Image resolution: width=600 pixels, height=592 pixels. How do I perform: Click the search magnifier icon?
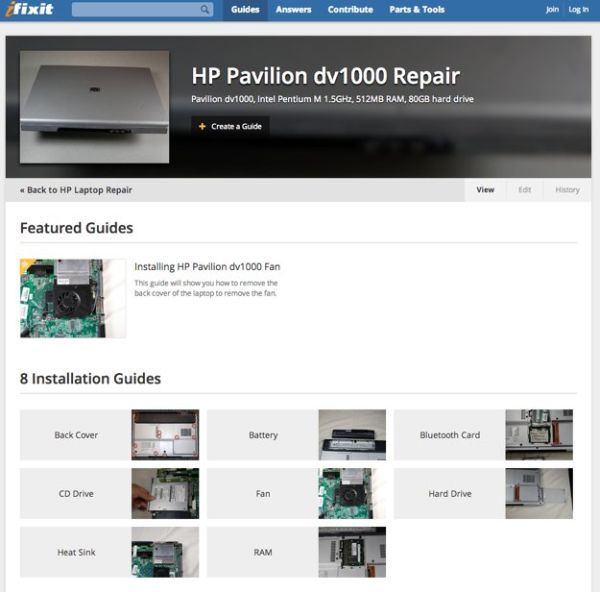pos(205,10)
